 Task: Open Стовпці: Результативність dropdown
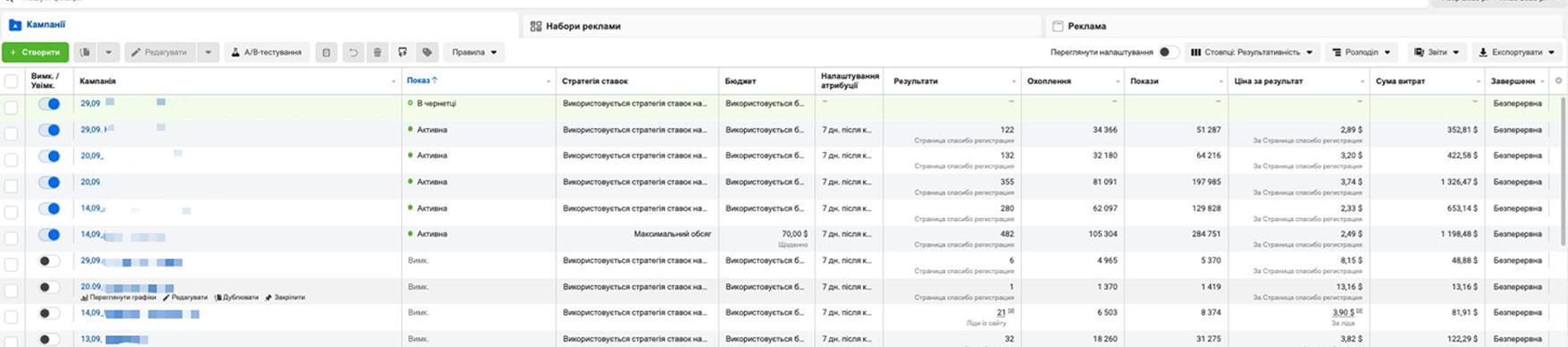[1252, 52]
